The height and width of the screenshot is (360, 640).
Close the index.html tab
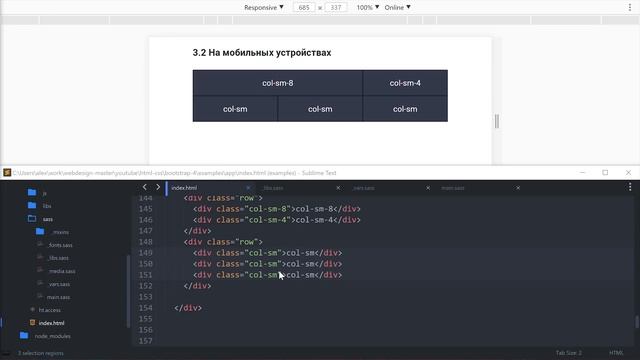pos(248,188)
